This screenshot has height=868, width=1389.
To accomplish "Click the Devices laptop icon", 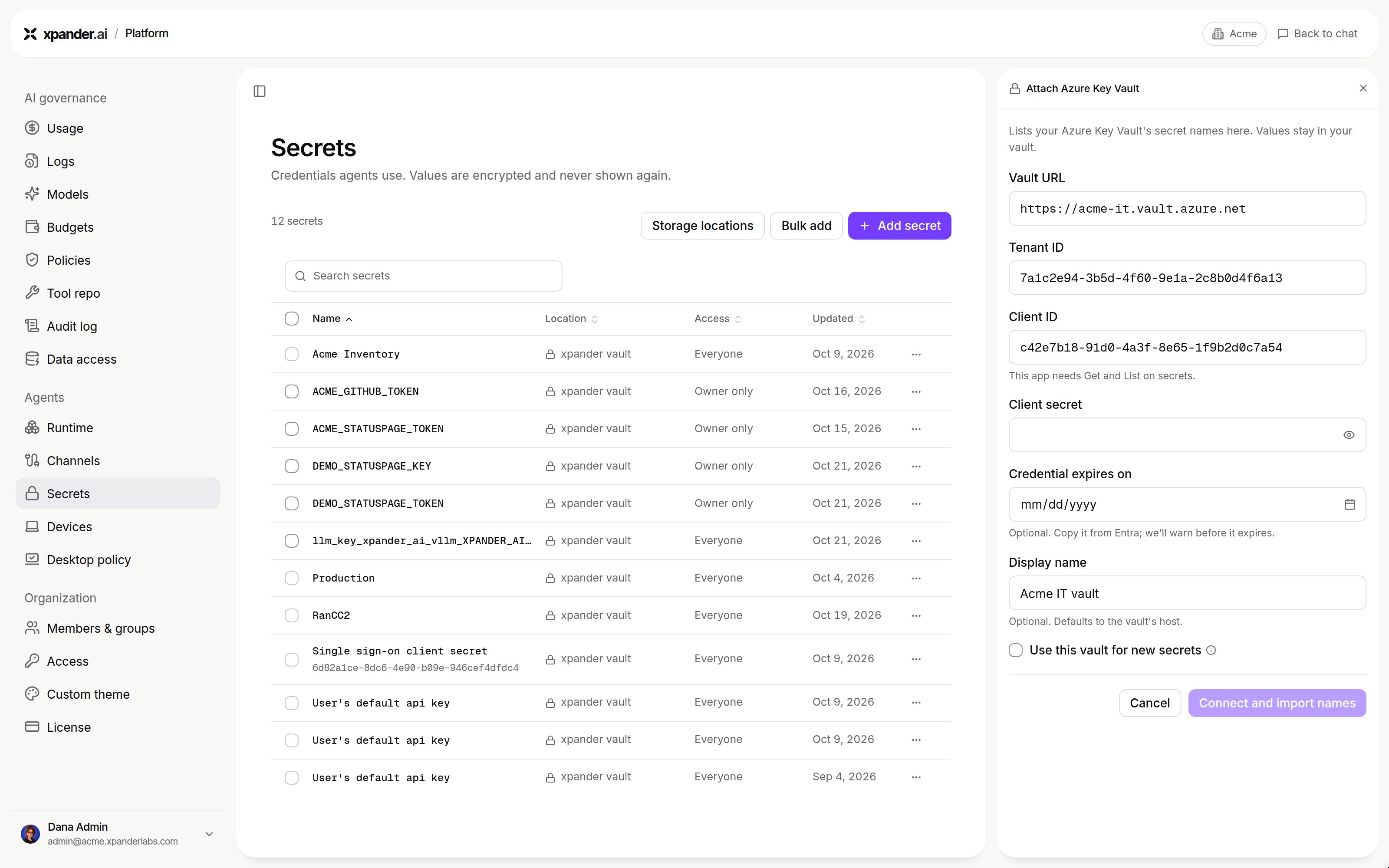I will click(x=32, y=526).
